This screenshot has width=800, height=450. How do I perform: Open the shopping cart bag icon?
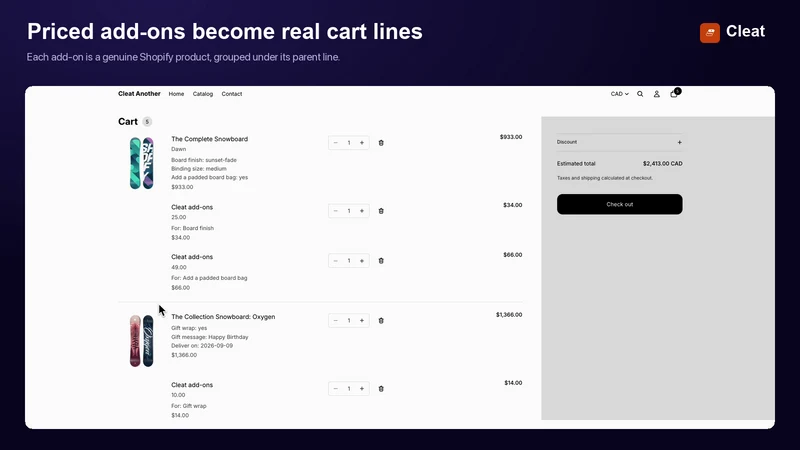[x=674, y=93]
